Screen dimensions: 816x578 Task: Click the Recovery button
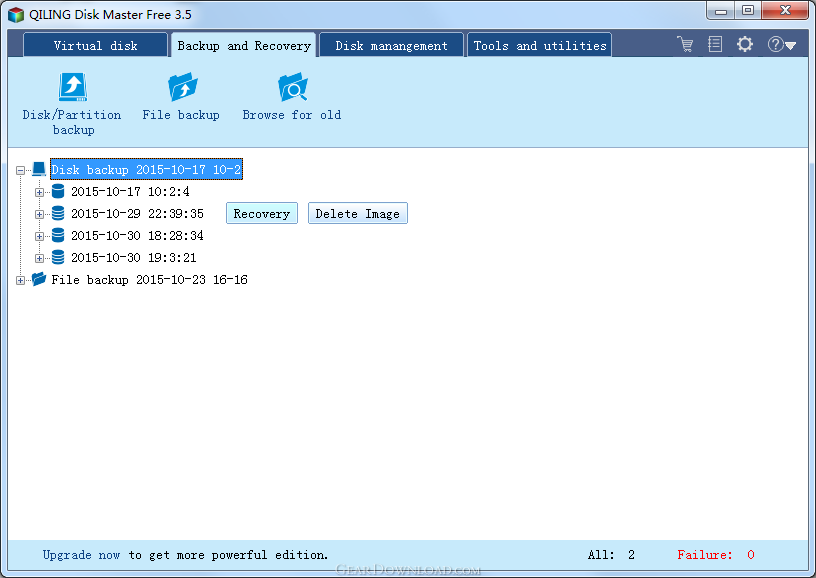point(262,213)
